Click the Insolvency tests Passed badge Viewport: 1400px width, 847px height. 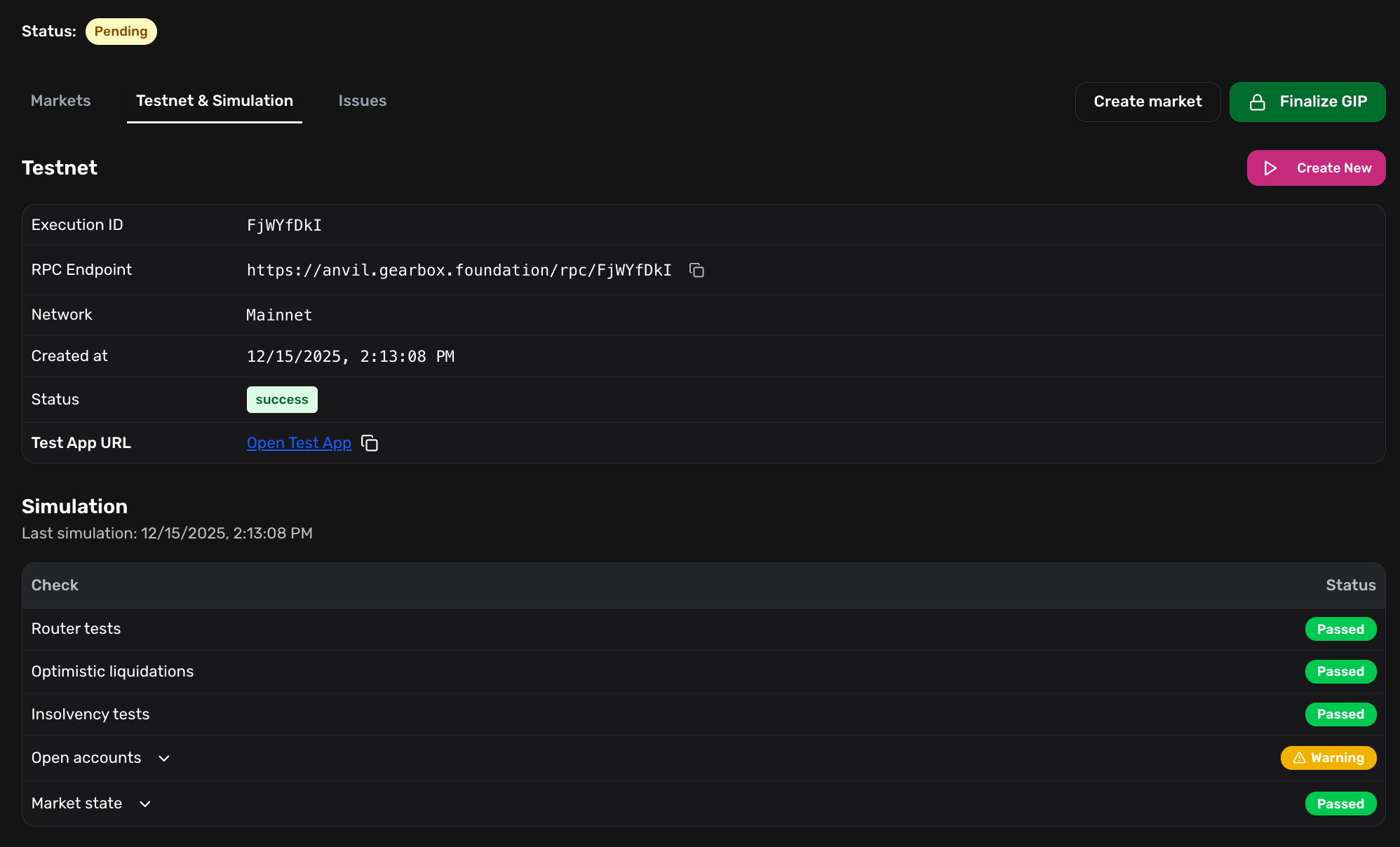point(1340,714)
